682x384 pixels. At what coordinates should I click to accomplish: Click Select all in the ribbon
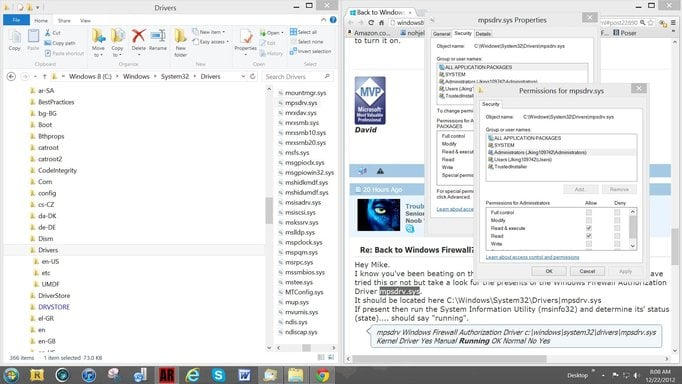click(304, 32)
